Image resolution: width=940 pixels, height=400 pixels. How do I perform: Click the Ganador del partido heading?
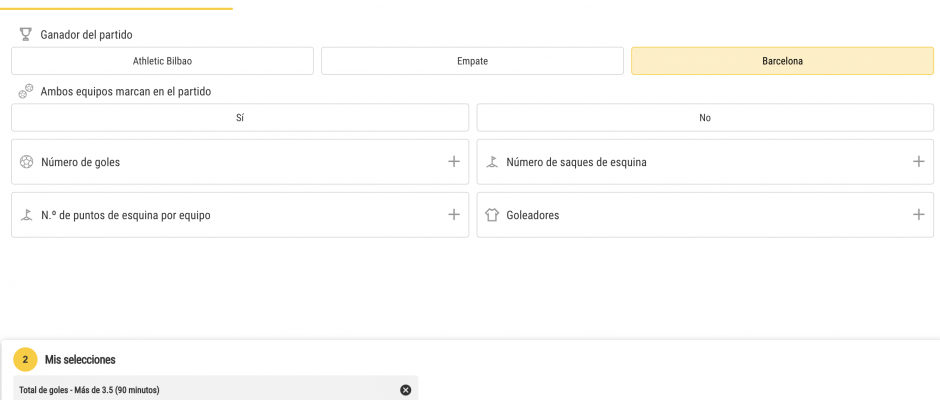coord(86,35)
